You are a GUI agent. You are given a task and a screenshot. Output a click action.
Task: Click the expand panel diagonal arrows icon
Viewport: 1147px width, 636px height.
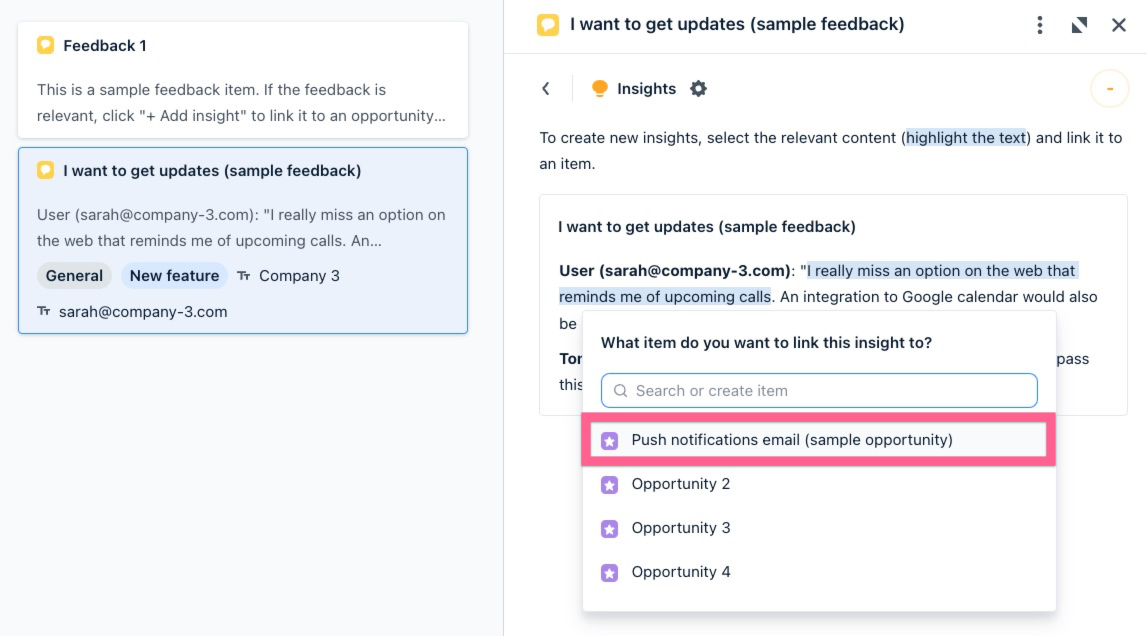click(x=1079, y=25)
